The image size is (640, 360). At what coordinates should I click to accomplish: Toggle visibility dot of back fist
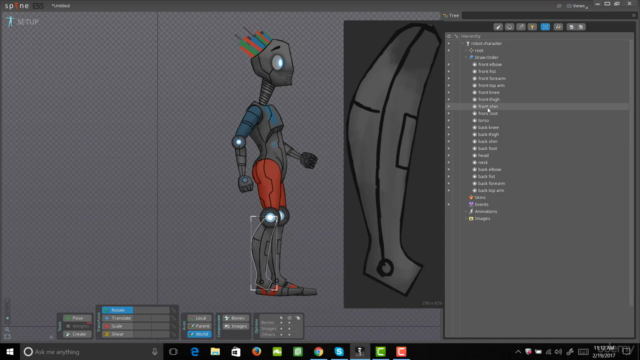(x=449, y=176)
